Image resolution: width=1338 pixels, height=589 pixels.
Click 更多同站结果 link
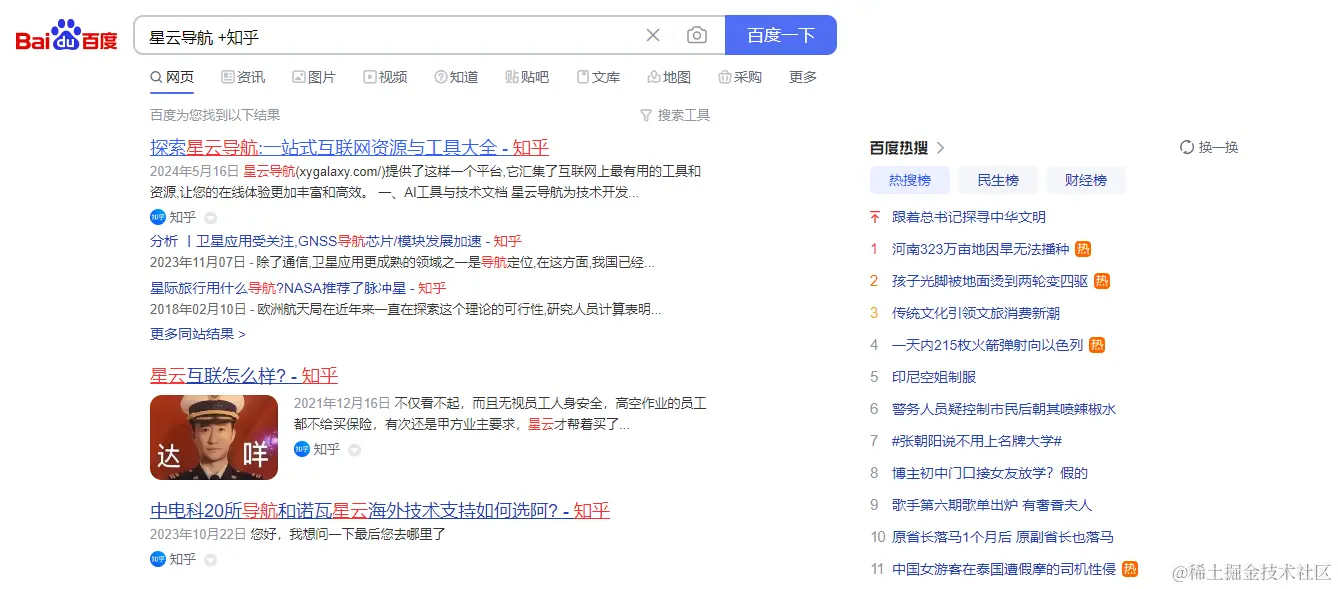point(198,334)
